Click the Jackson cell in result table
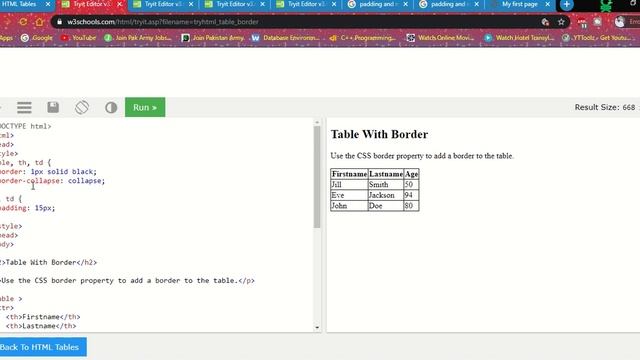 (x=386, y=195)
